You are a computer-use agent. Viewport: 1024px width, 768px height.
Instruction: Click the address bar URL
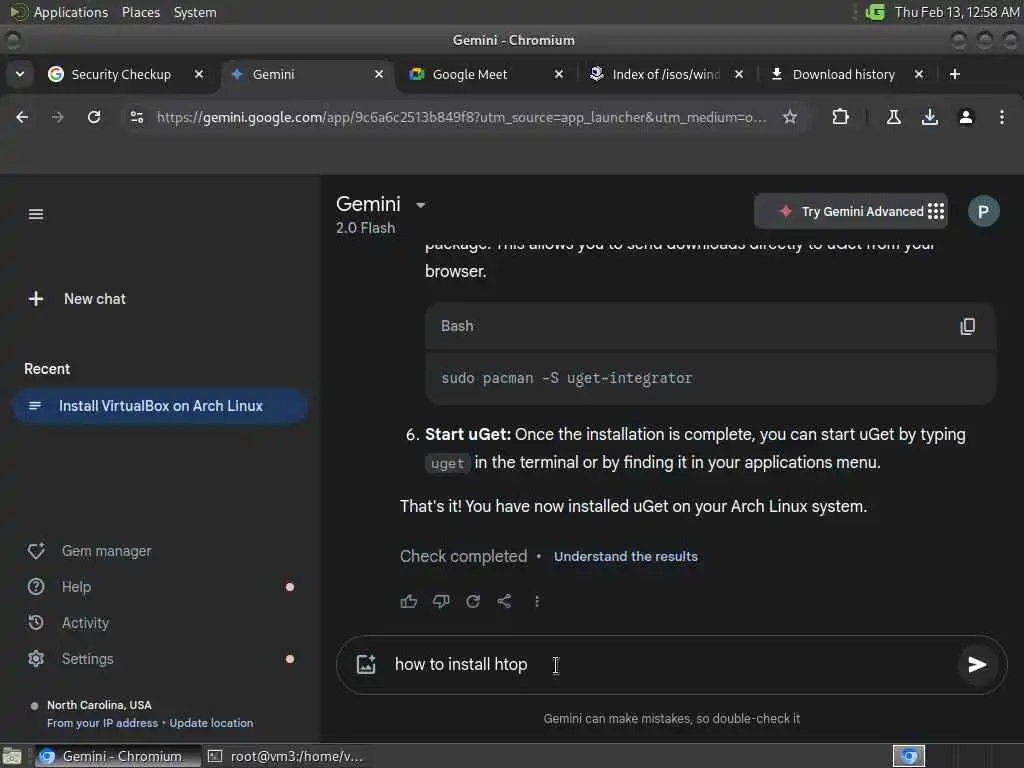(461, 117)
